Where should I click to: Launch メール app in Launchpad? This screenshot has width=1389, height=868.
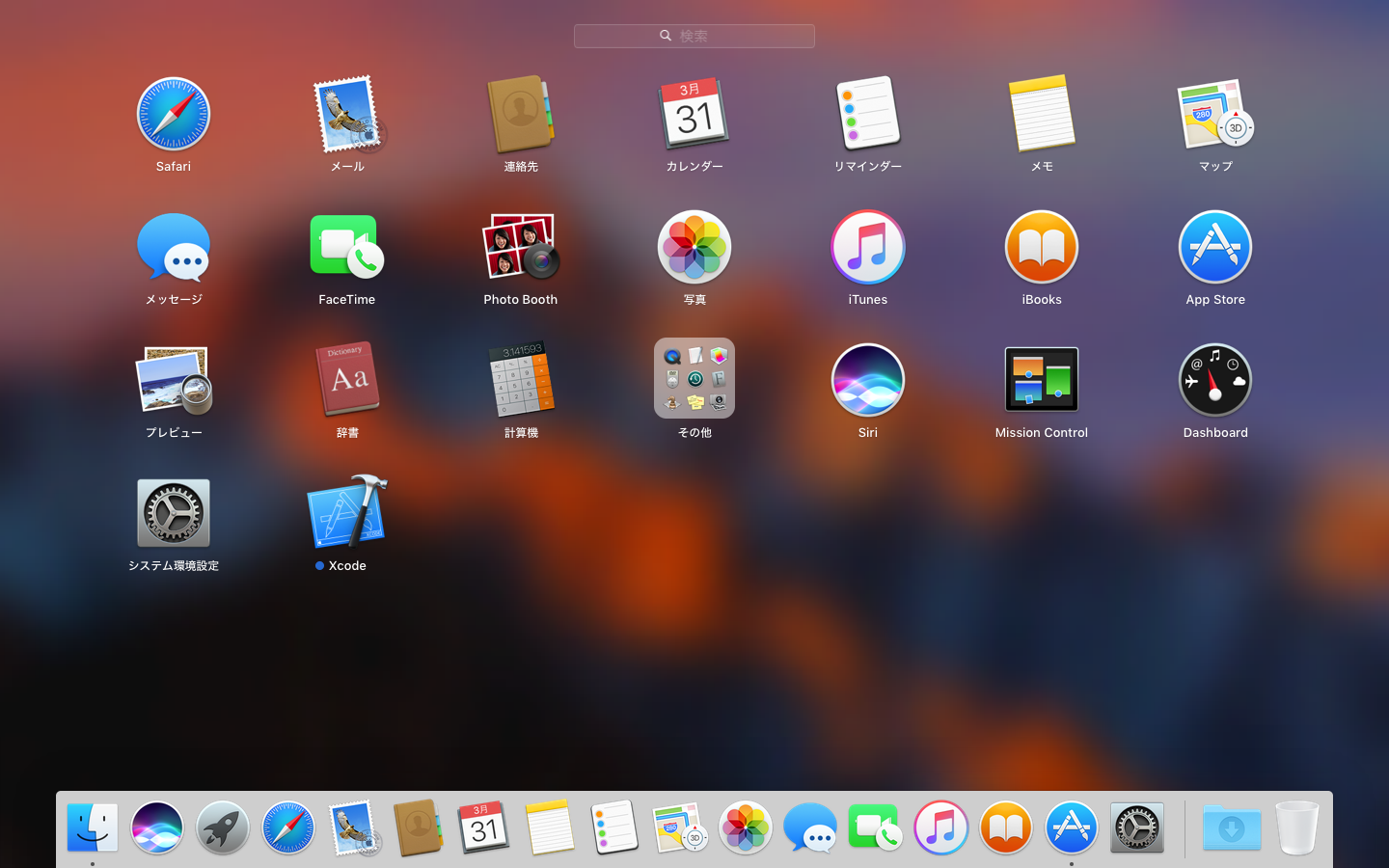(x=347, y=115)
